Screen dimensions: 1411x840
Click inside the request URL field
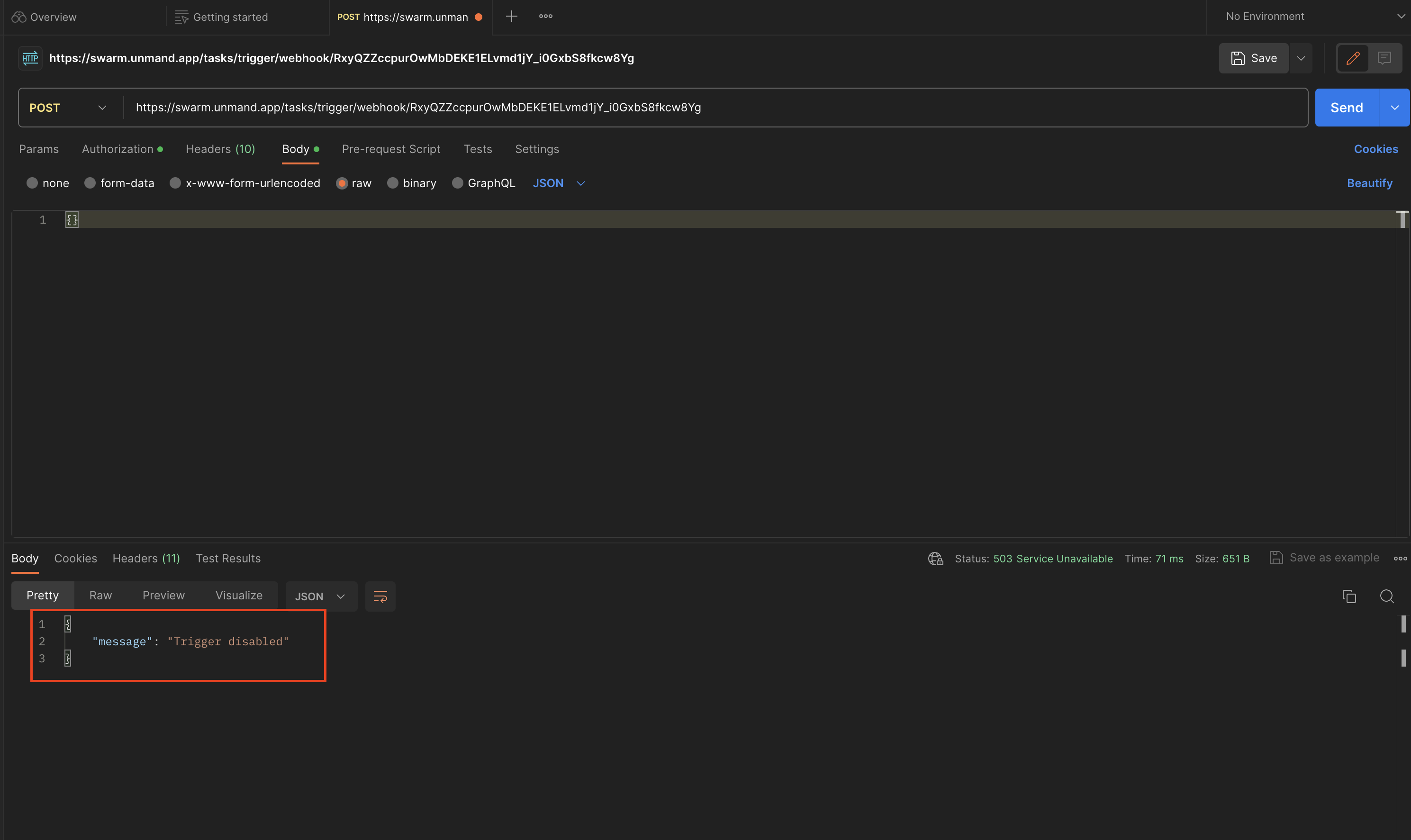pos(679,107)
